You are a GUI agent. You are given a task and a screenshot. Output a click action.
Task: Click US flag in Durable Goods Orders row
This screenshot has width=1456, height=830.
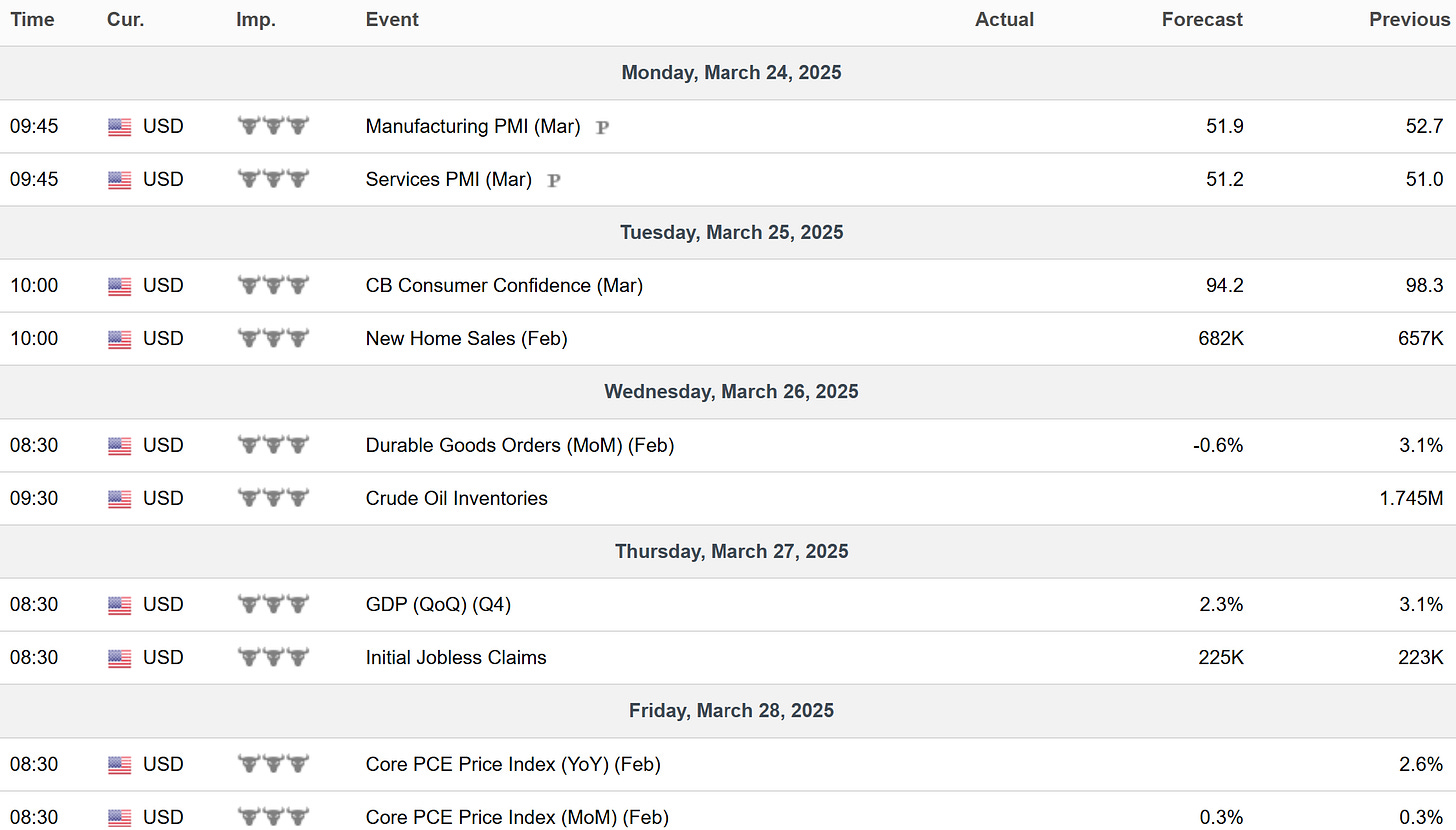120,446
